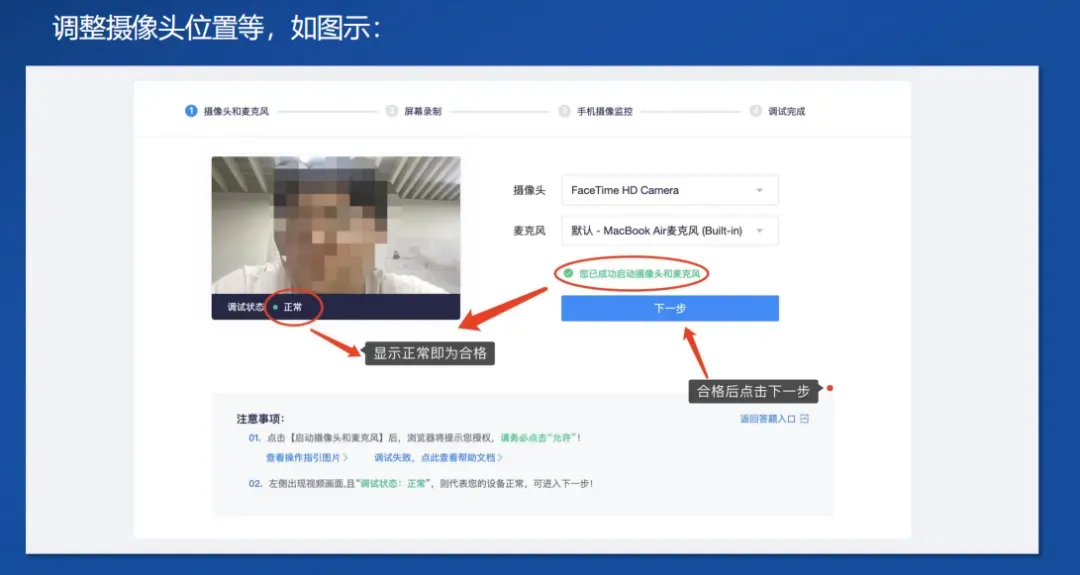The width and height of the screenshot is (1080, 575).
Task: Select step 4 调试完成
Action: (x=778, y=111)
